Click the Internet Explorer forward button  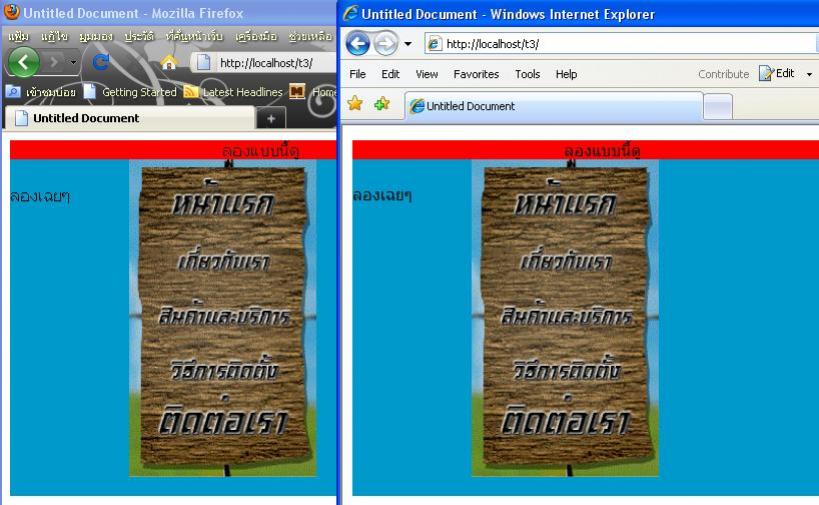(386, 44)
